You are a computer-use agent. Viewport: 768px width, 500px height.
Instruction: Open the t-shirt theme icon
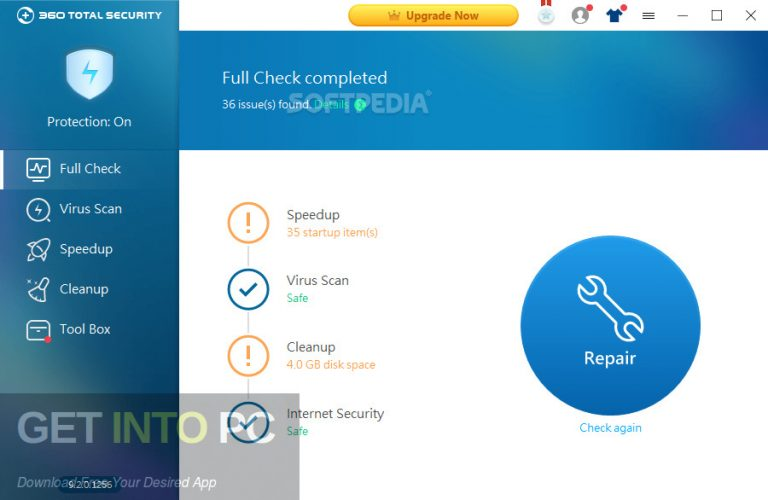615,15
